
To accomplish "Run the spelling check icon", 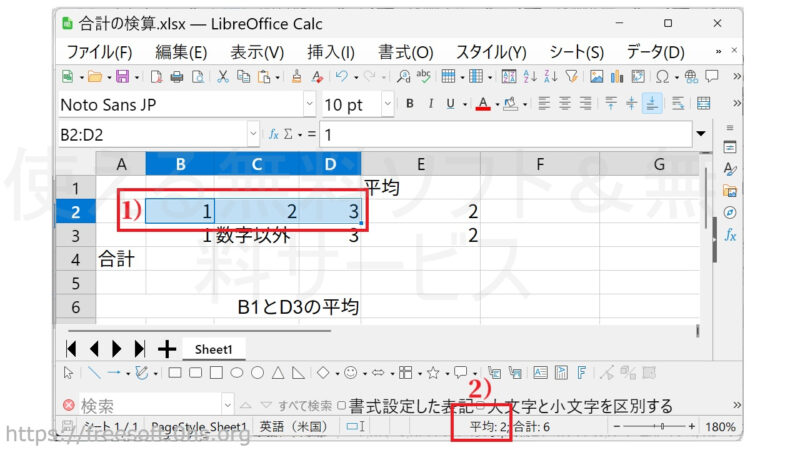I will click(x=423, y=77).
